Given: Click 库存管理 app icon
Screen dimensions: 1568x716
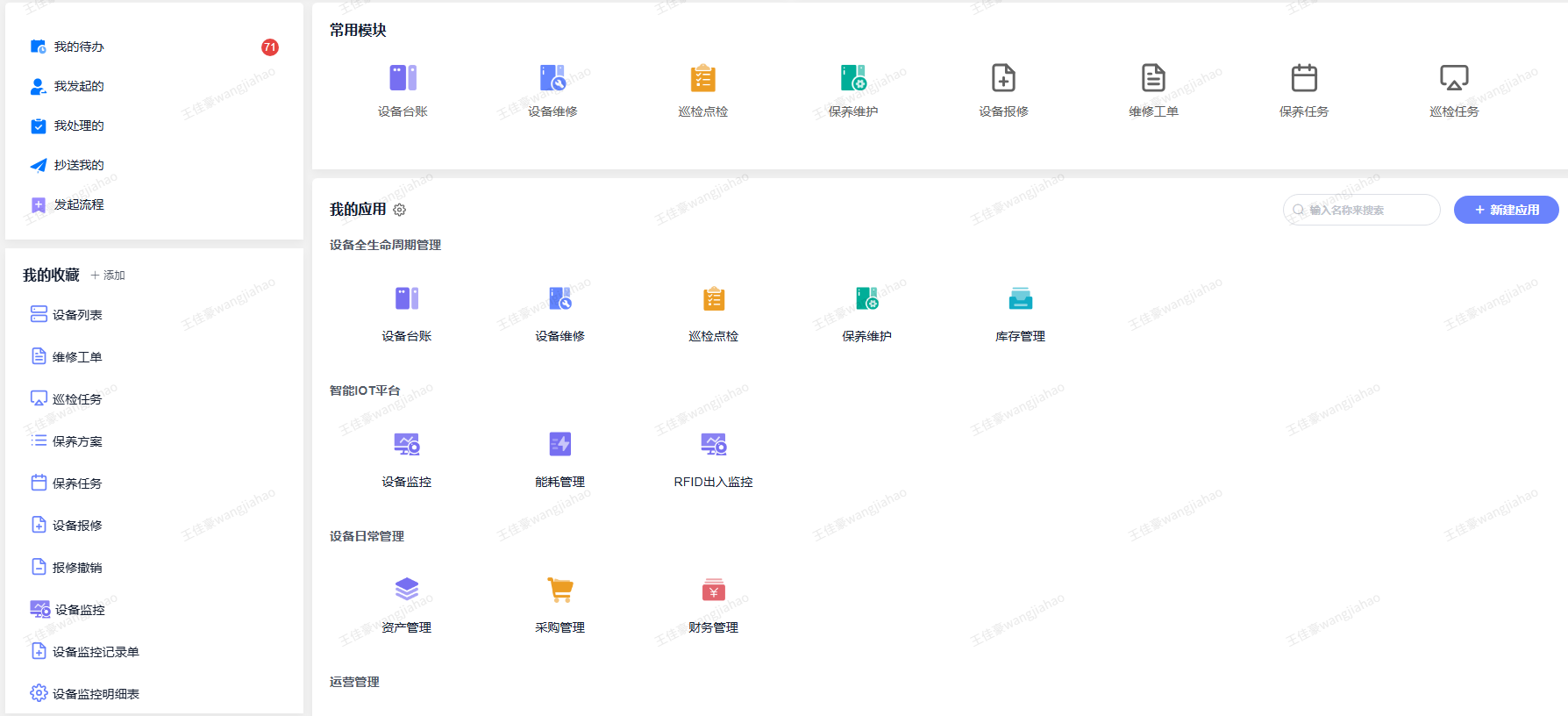Looking at the screenshot, I should (x=1020, y=300).
